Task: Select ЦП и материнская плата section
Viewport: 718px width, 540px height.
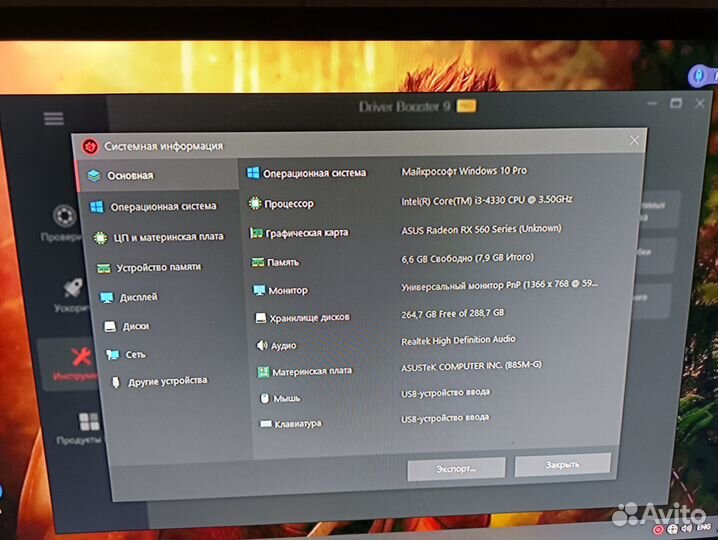Action: pyautogui.click(x=166, y=237)
